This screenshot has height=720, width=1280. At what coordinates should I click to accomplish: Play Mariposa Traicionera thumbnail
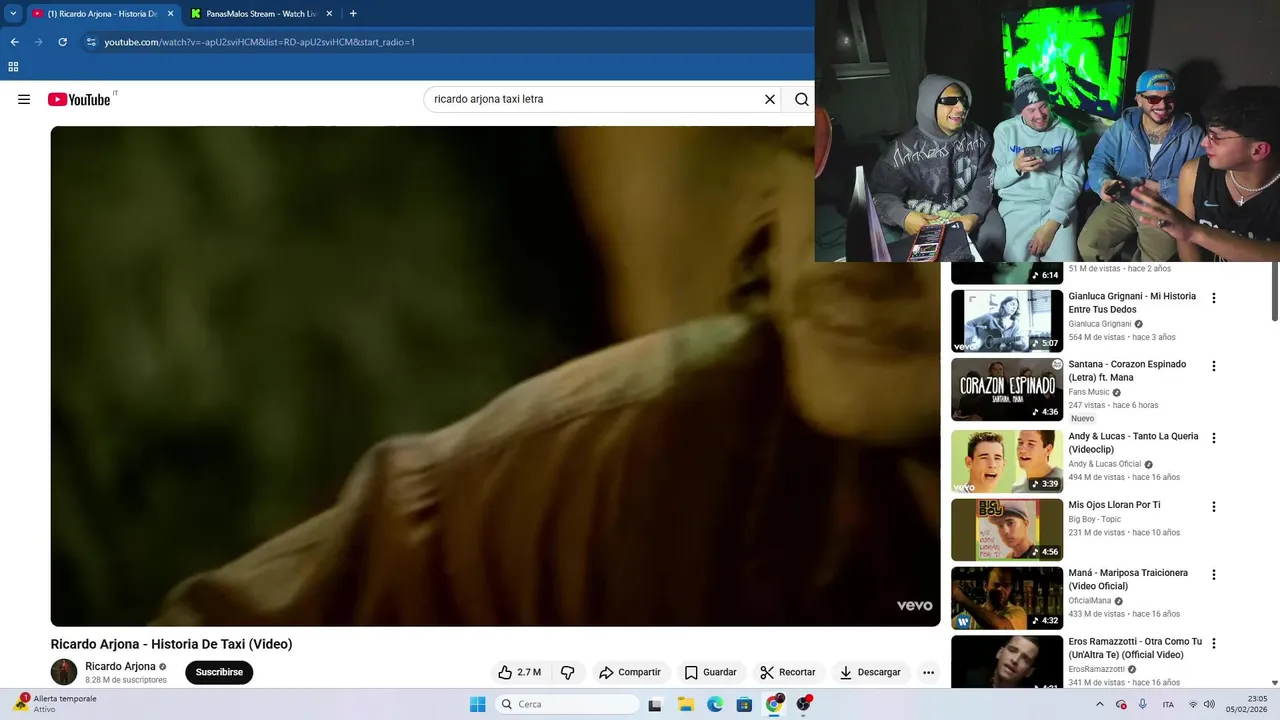(1007, 598)
